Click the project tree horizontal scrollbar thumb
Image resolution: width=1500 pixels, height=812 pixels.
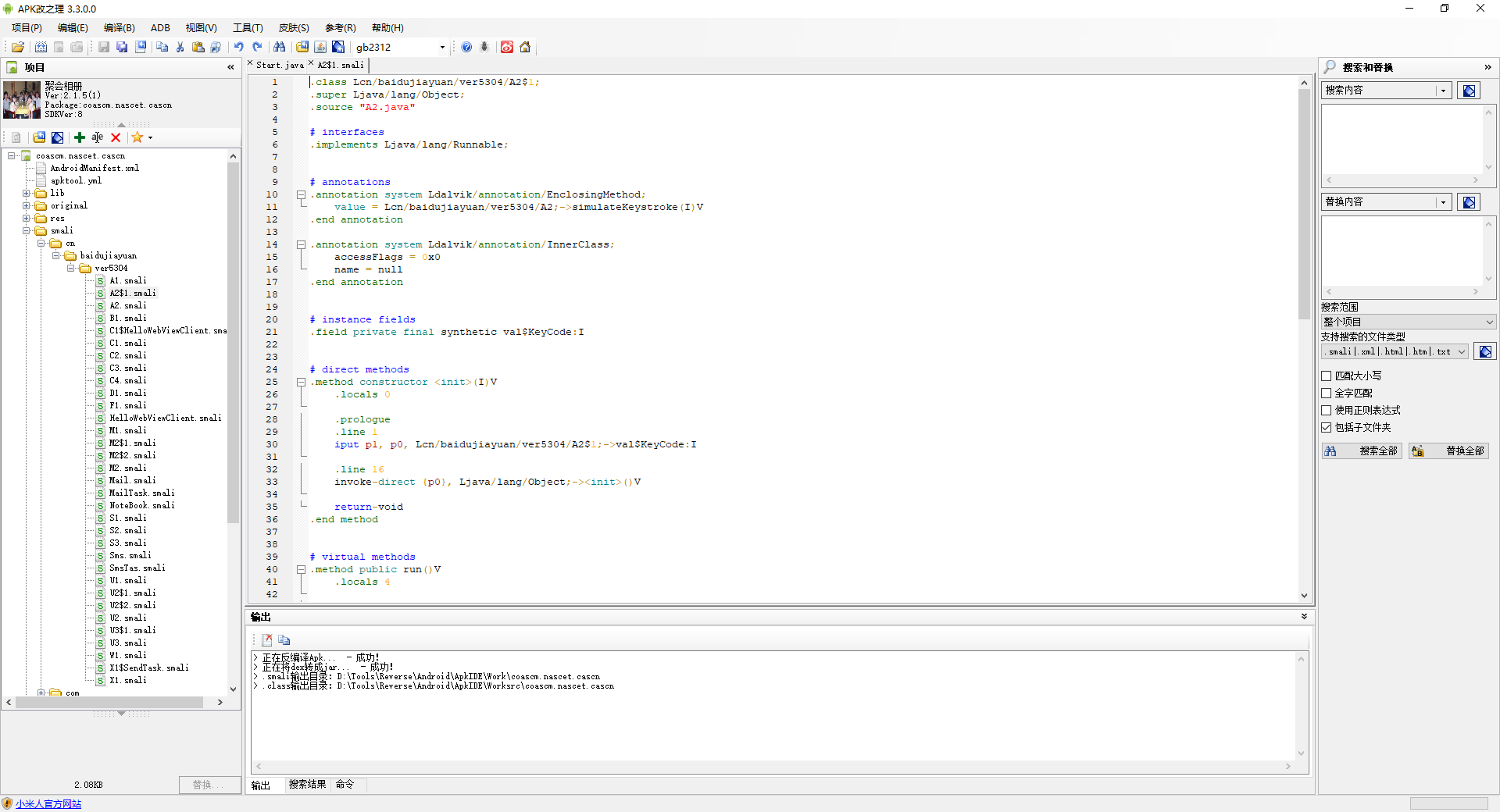(109, 702)
